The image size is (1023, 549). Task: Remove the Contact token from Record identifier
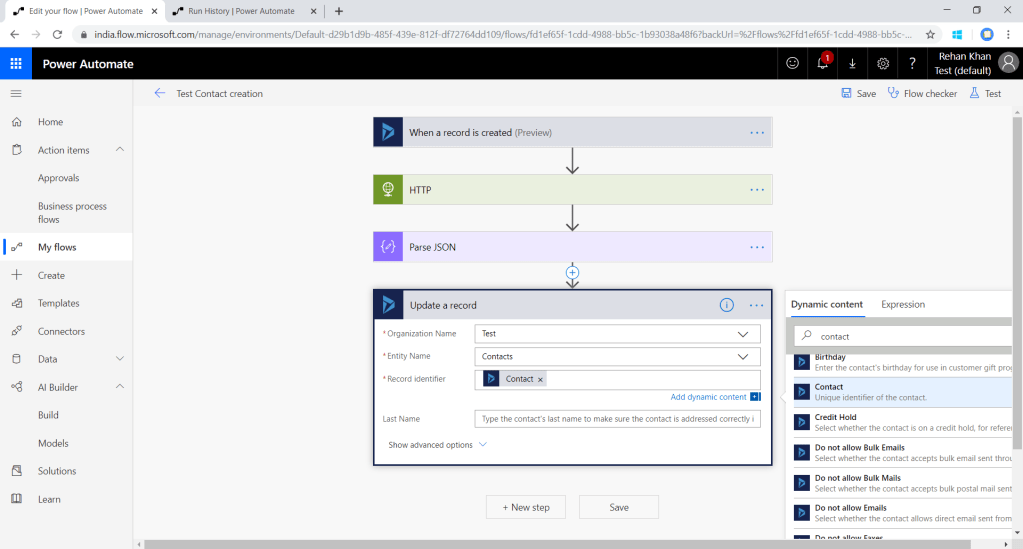541,380
